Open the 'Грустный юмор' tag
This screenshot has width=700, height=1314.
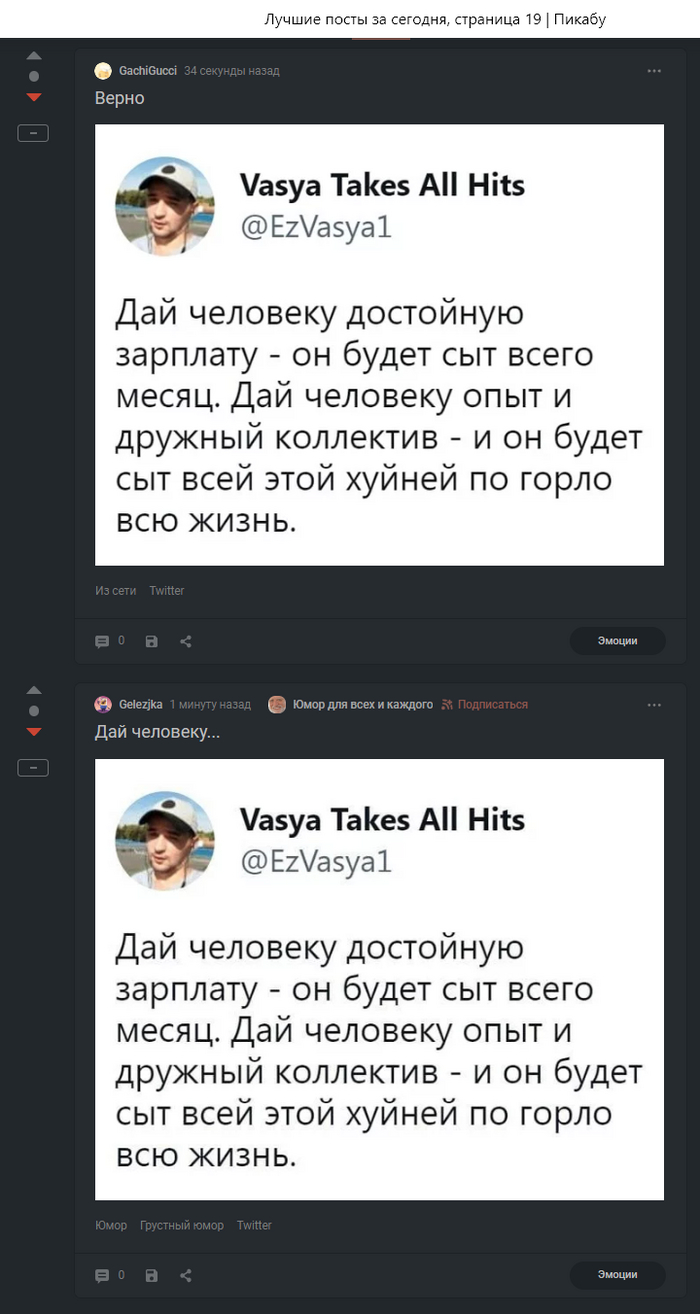click(x=182, y=1225)
